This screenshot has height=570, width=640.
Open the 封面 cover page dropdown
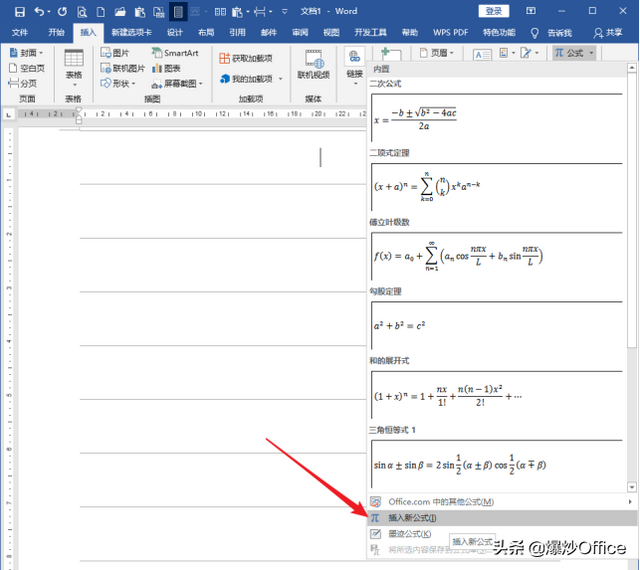coord(26,53)
